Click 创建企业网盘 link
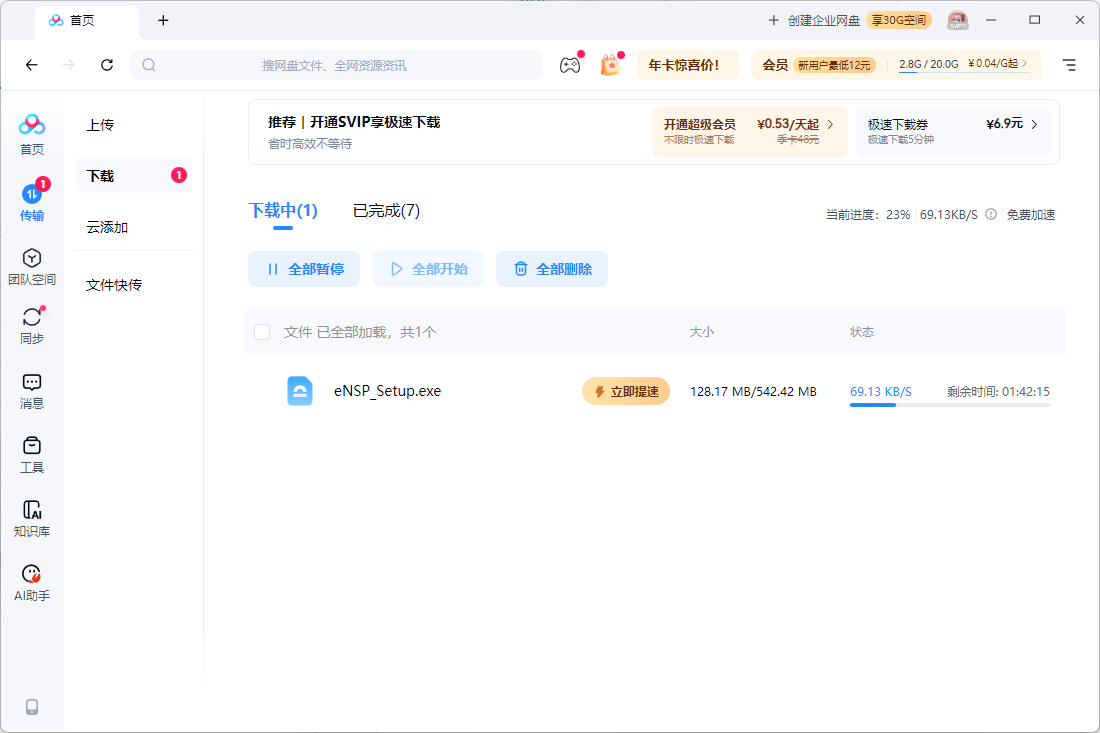Viewport: 1100px width, 733px height. (x=824, y=20)
